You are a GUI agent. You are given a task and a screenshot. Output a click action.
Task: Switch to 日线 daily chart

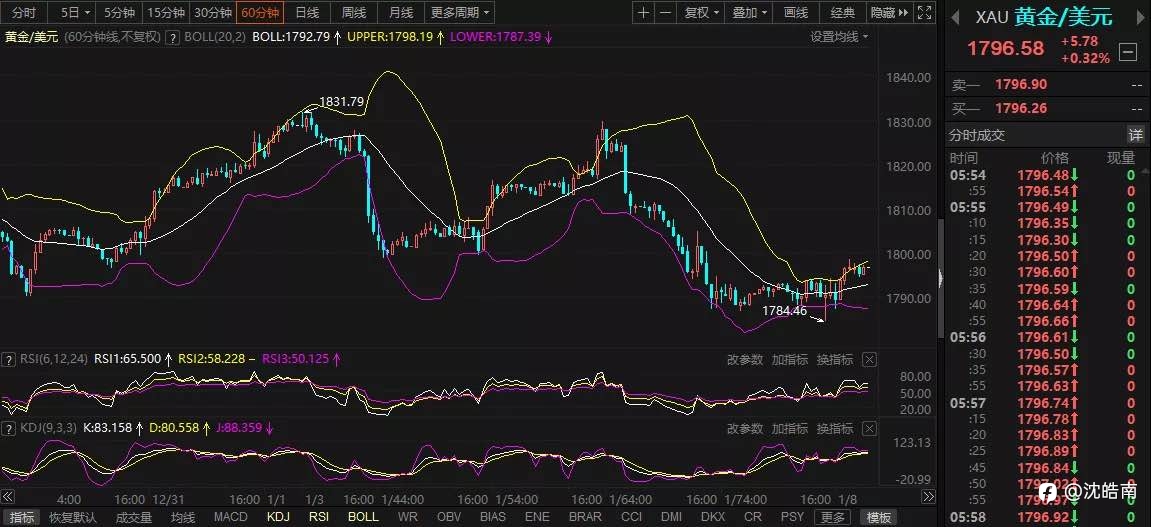(x=307, y=12)
